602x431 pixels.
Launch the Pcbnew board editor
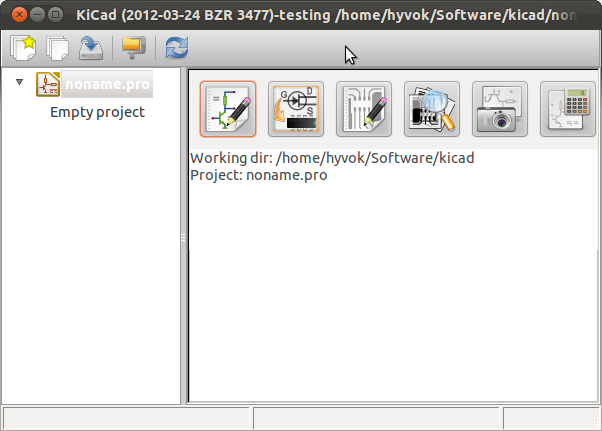tap(364, 109)
